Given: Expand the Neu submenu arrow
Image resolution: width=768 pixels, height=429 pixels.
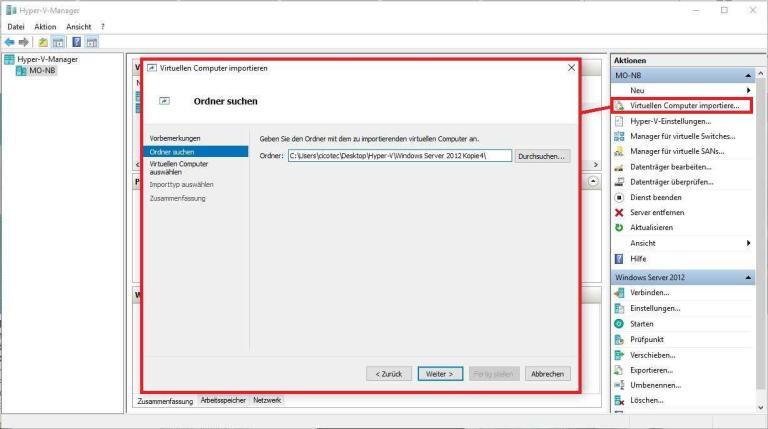Looking at the screenshot, I should pos(748,91).
